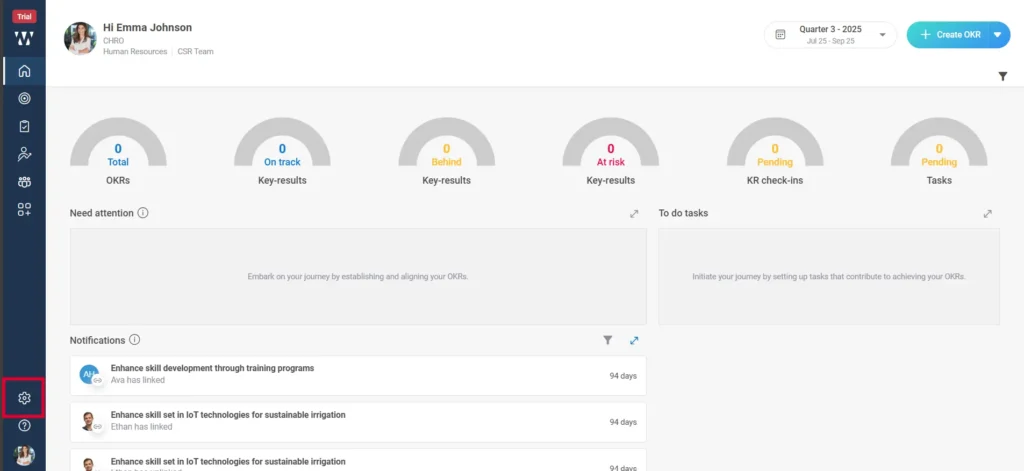Expand the To do tasks panel
1024x471 pixels.
(987, 214)
